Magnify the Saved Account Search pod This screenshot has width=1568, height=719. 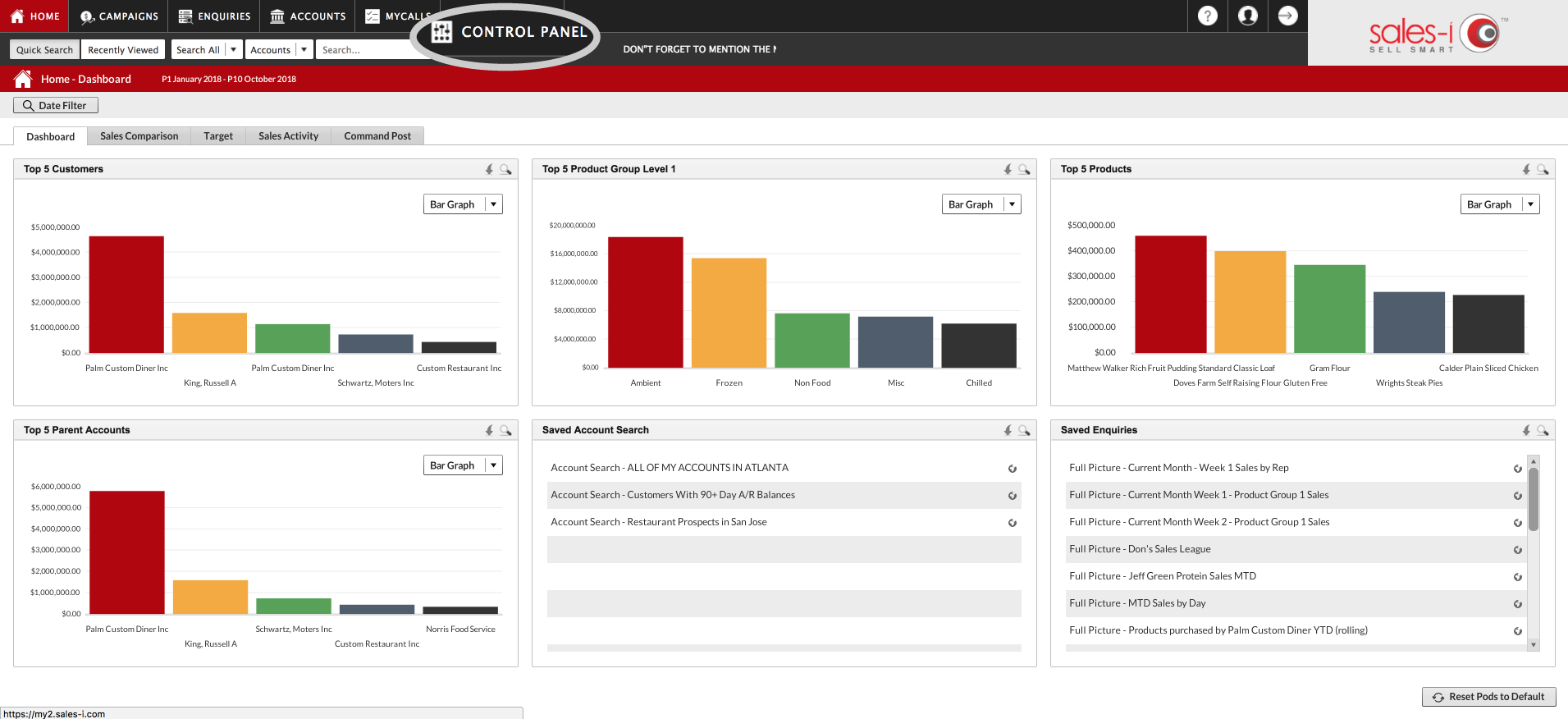point(1024,430)
